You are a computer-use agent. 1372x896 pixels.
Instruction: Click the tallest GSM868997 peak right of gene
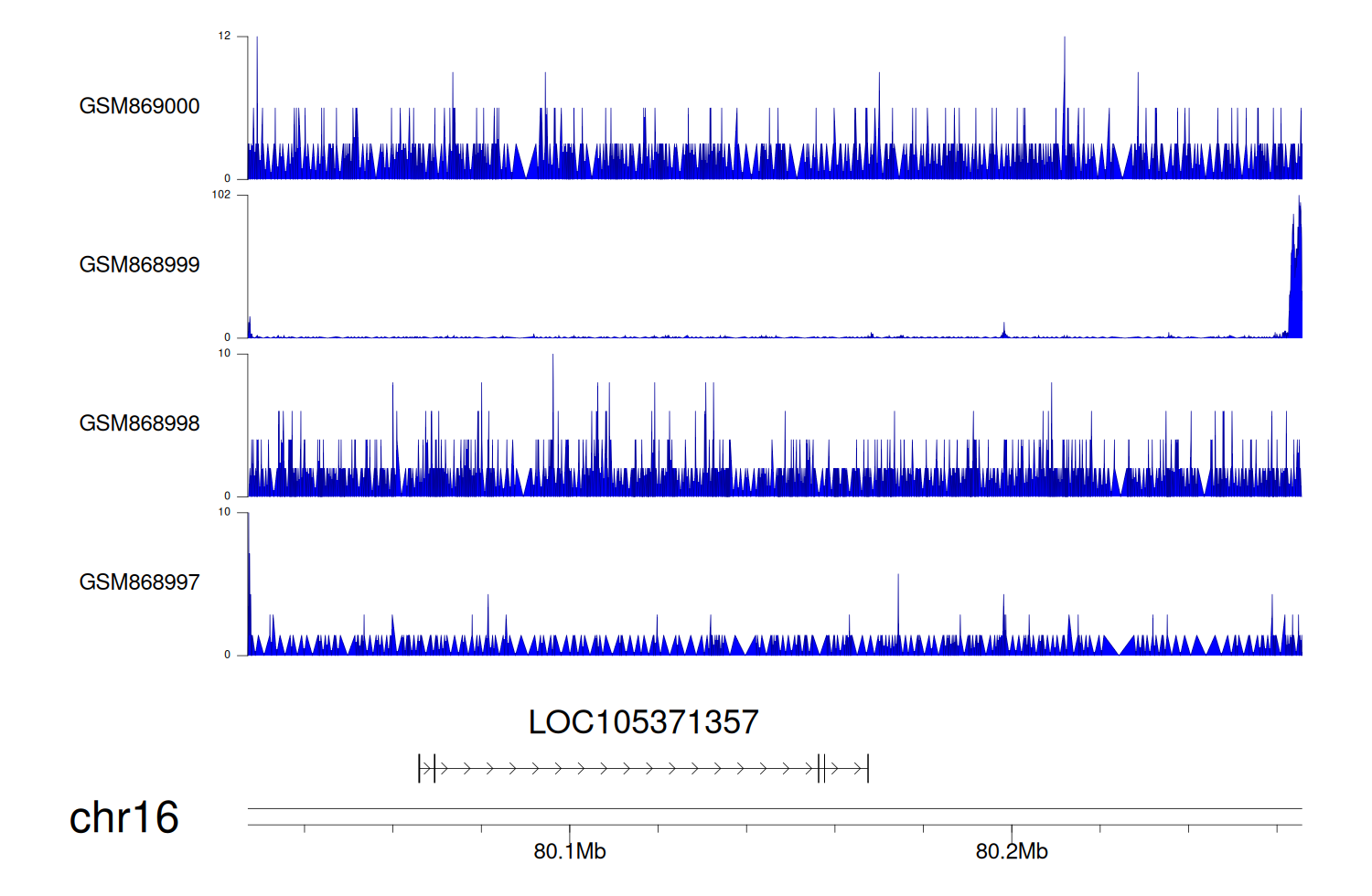[x=898, y=603]
